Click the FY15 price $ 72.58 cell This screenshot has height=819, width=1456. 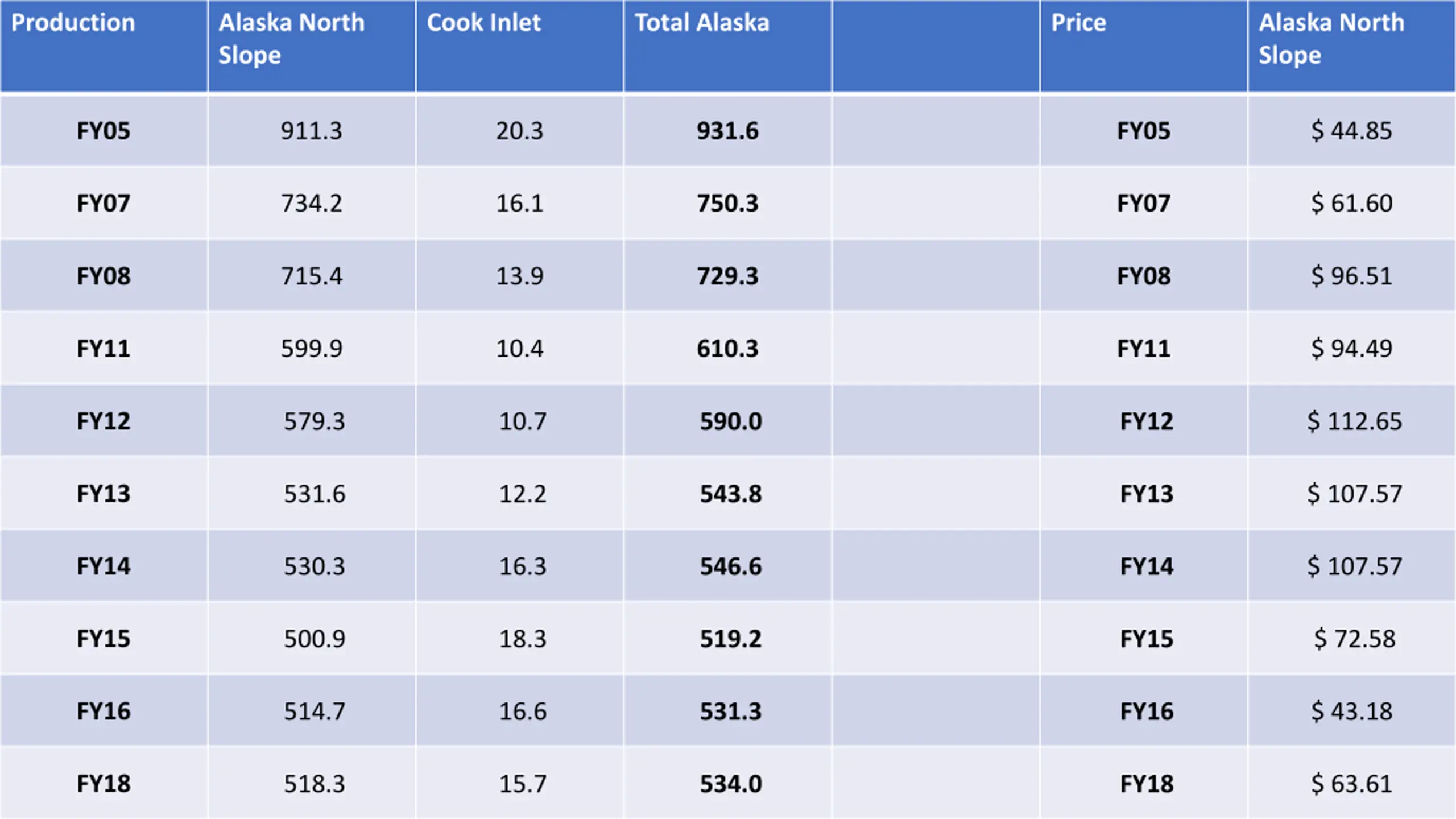point(1352,639)
